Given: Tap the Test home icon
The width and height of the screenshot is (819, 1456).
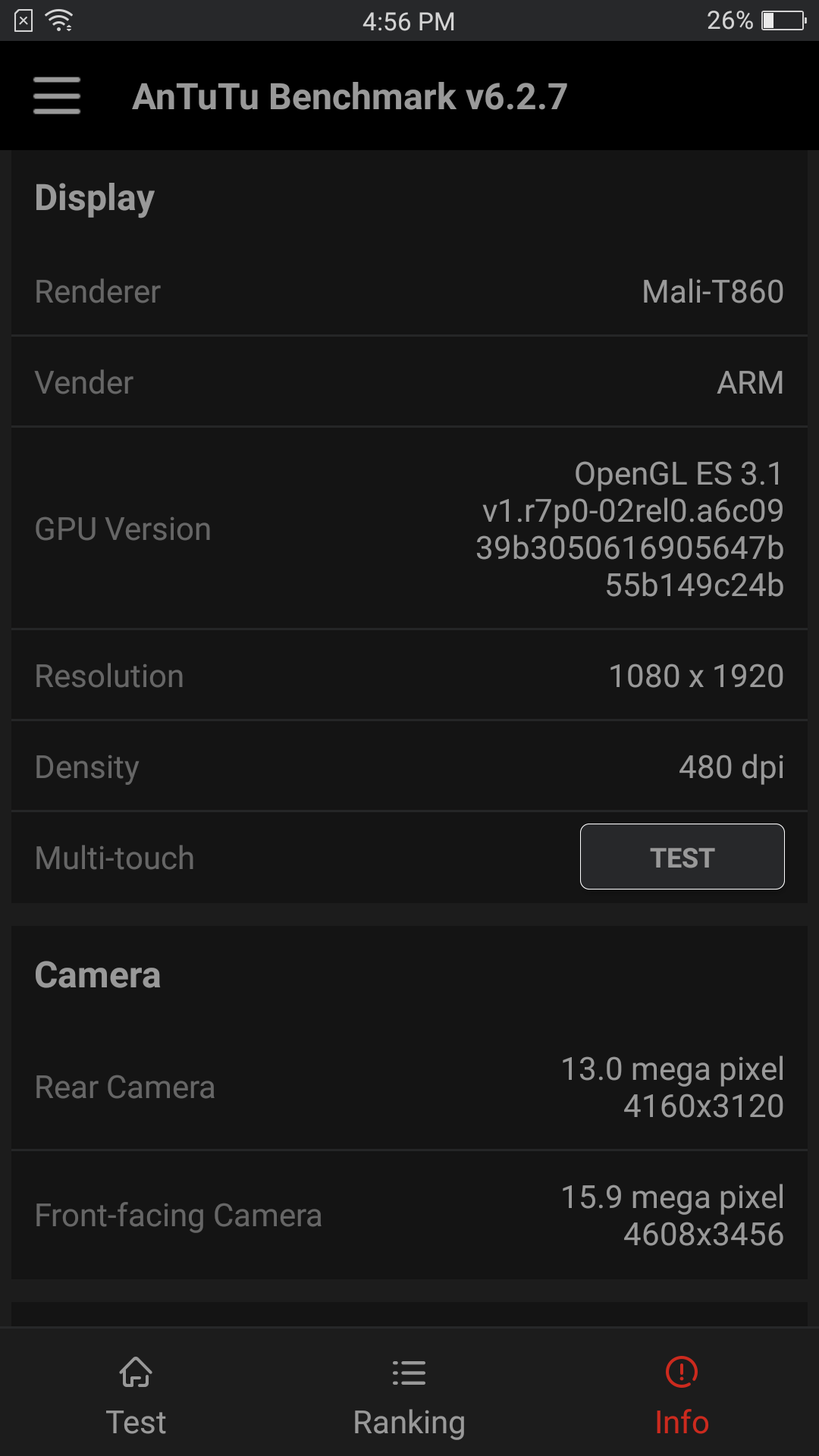Looking at the screenshot, I should (136, 1372).
